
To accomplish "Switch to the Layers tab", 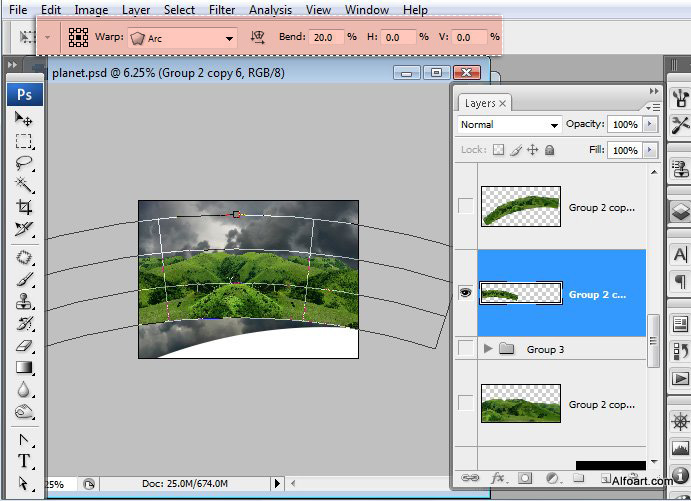I will click(x=480, y=103).
